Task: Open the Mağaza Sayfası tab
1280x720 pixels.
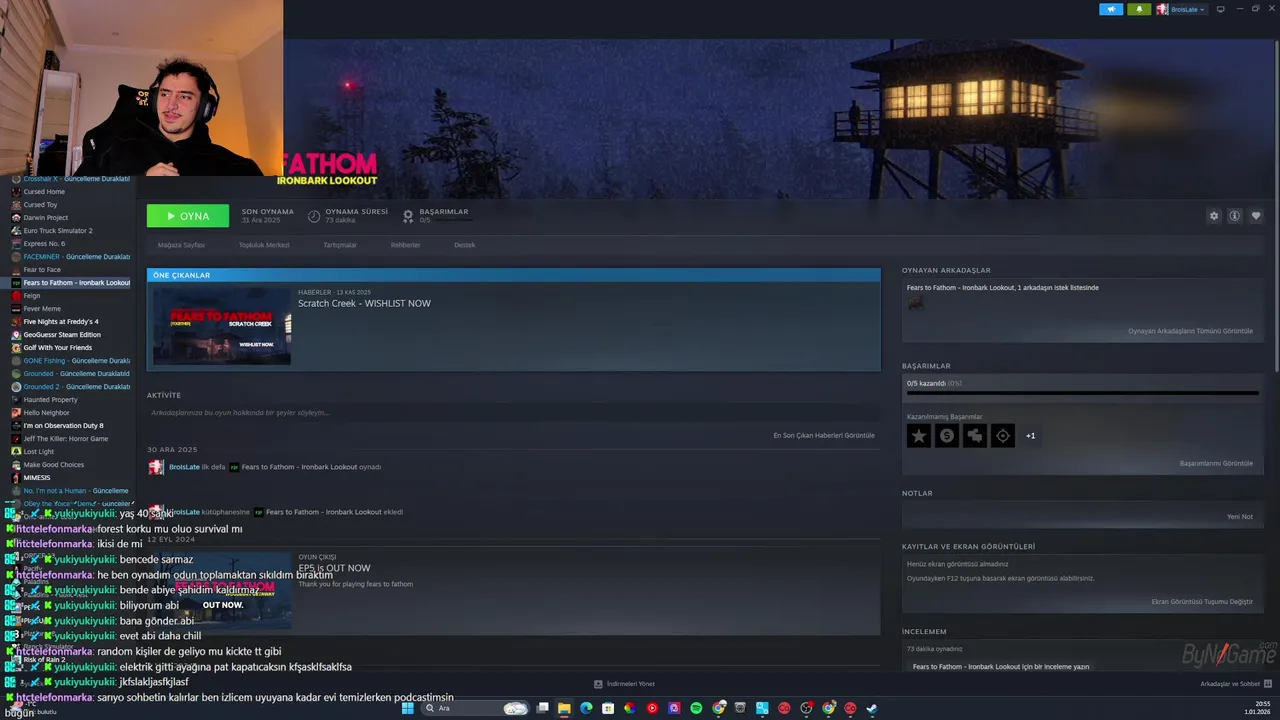Action: (x=181, y=245)
